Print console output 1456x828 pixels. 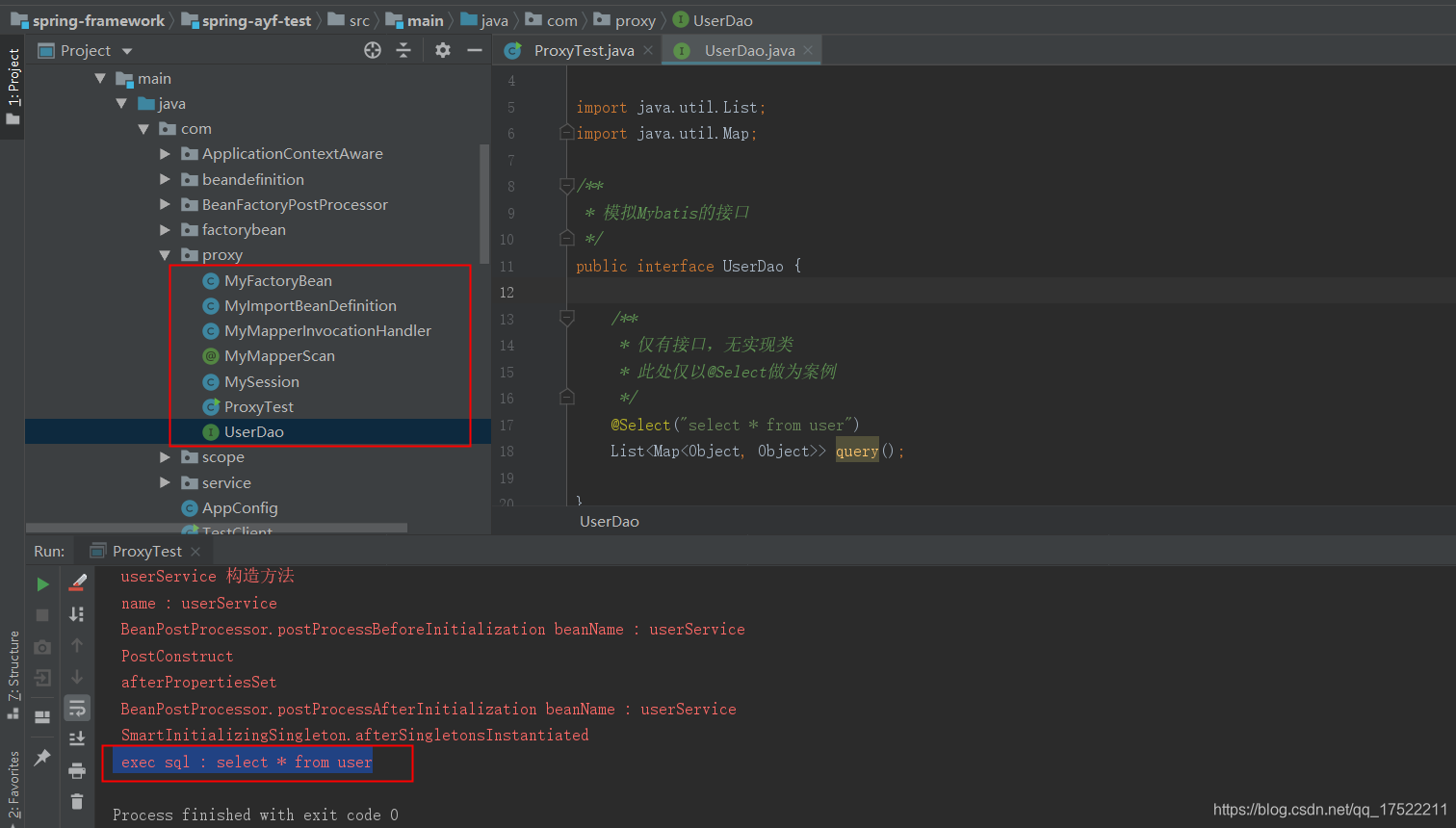(x=77, y=770)
